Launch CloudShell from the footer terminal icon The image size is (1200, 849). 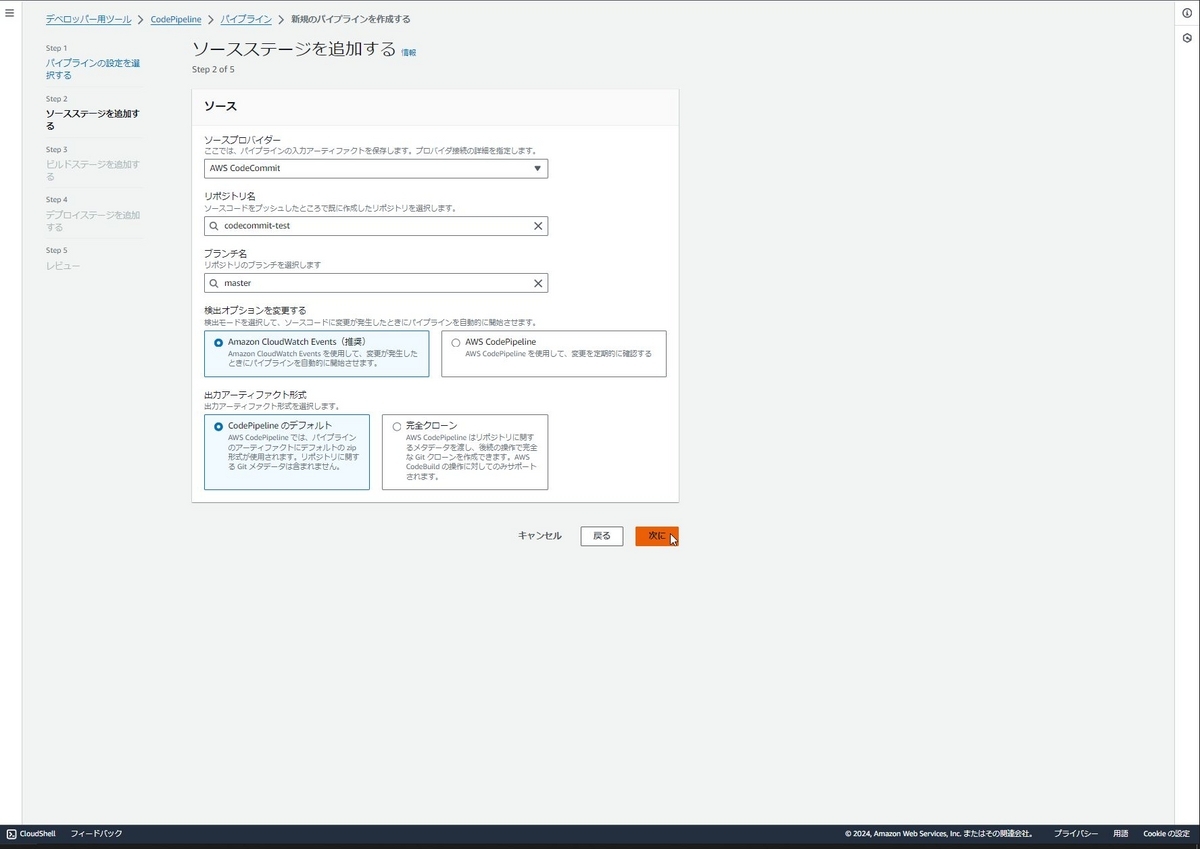pyautogui.click(x=10, y=833)
